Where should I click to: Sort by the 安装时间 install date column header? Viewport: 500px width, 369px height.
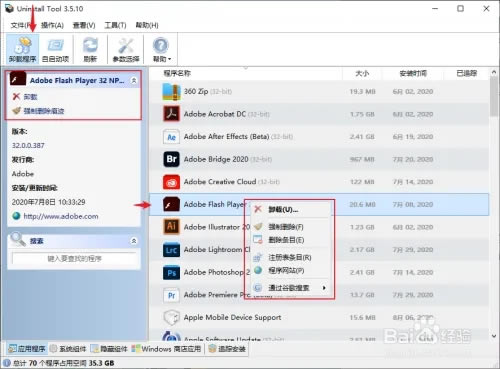pyautogui.click(x=413, y=73)
